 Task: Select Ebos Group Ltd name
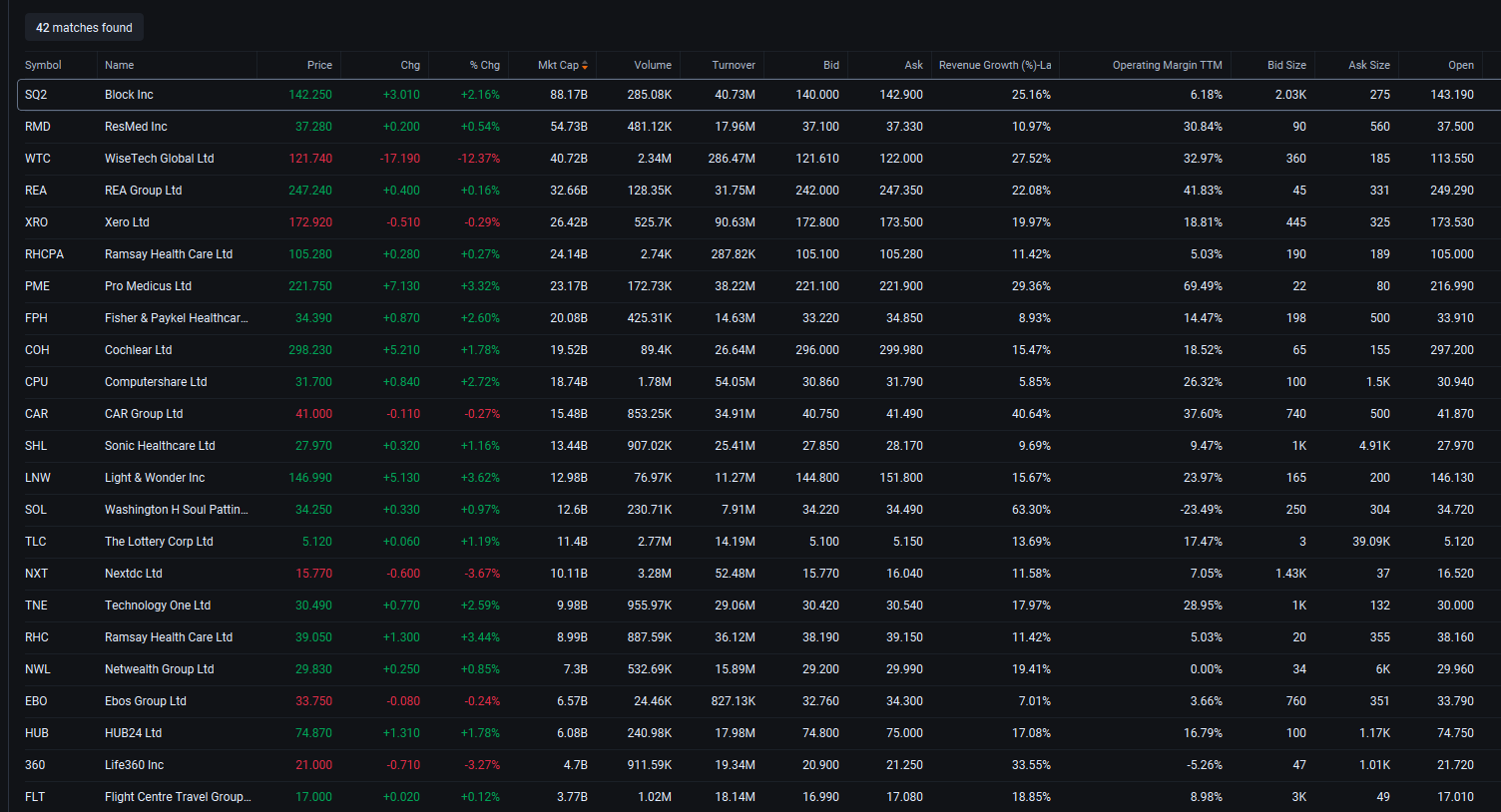point(146,701)
